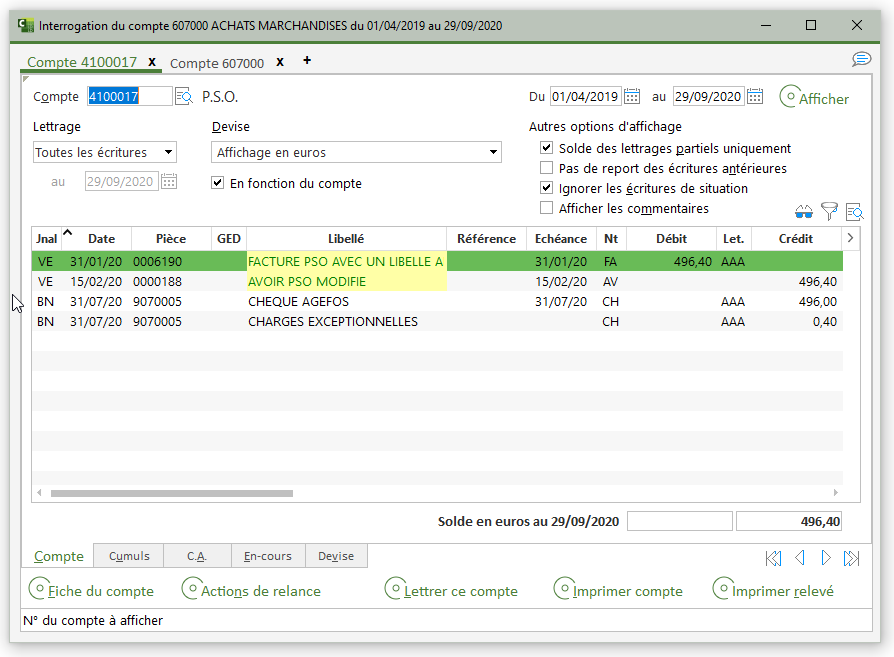Screen dimensions: 894x657
Task: Click Lettrer ce compte
Action: point(451,590)
